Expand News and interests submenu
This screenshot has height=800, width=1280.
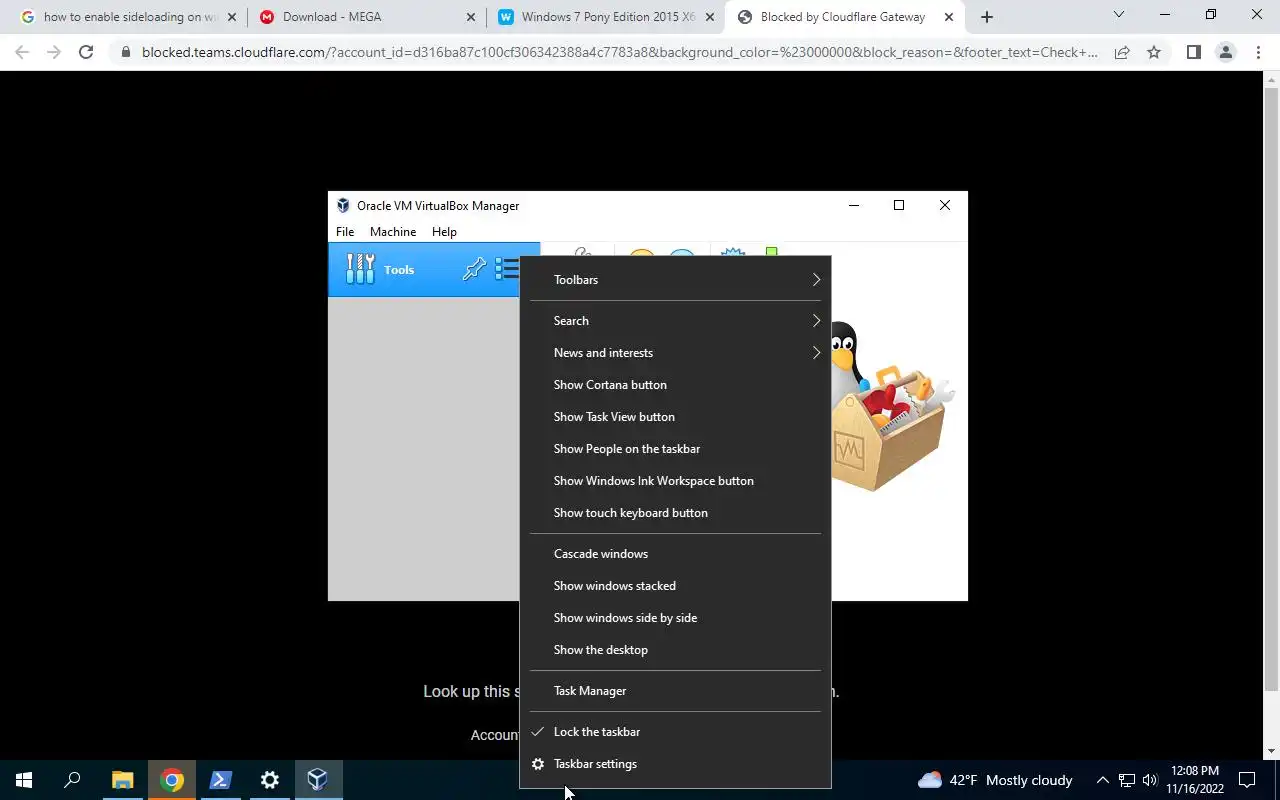(x=675, y=353)
